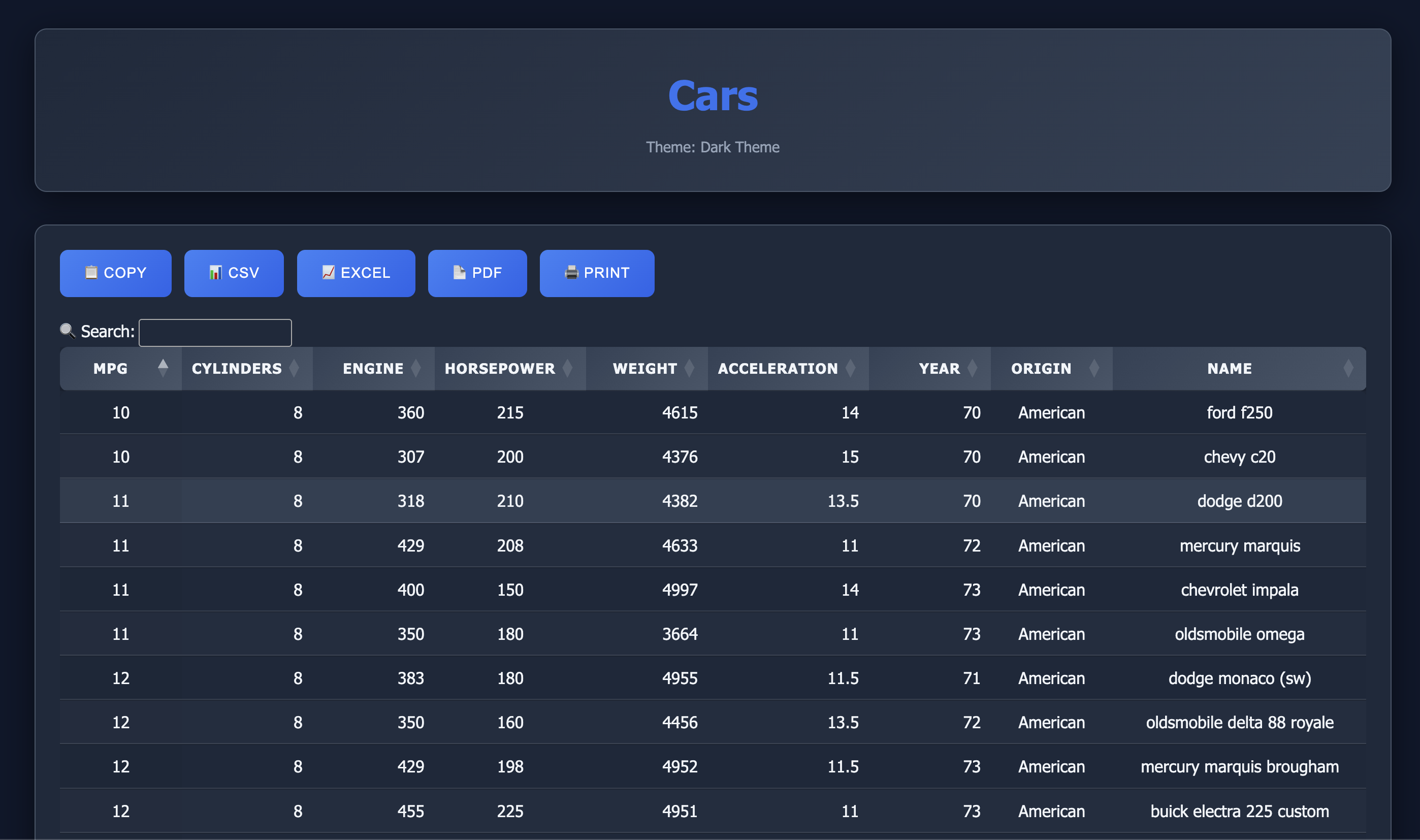Focus the Search input field
This screenshot has height=840, width=1420.
(215, 332)
